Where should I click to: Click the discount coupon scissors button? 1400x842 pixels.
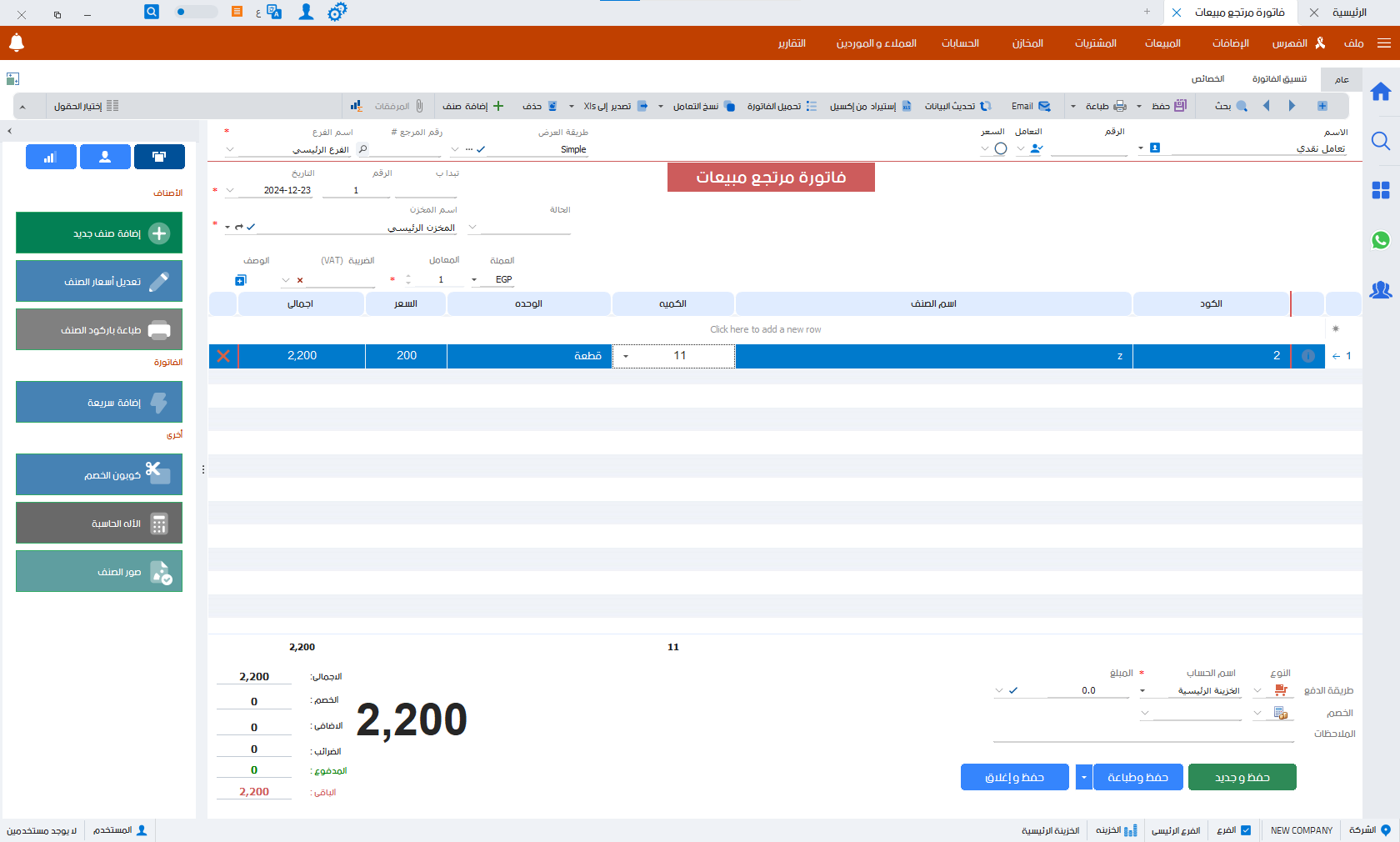pyautogui.click(x=99, y=475)
